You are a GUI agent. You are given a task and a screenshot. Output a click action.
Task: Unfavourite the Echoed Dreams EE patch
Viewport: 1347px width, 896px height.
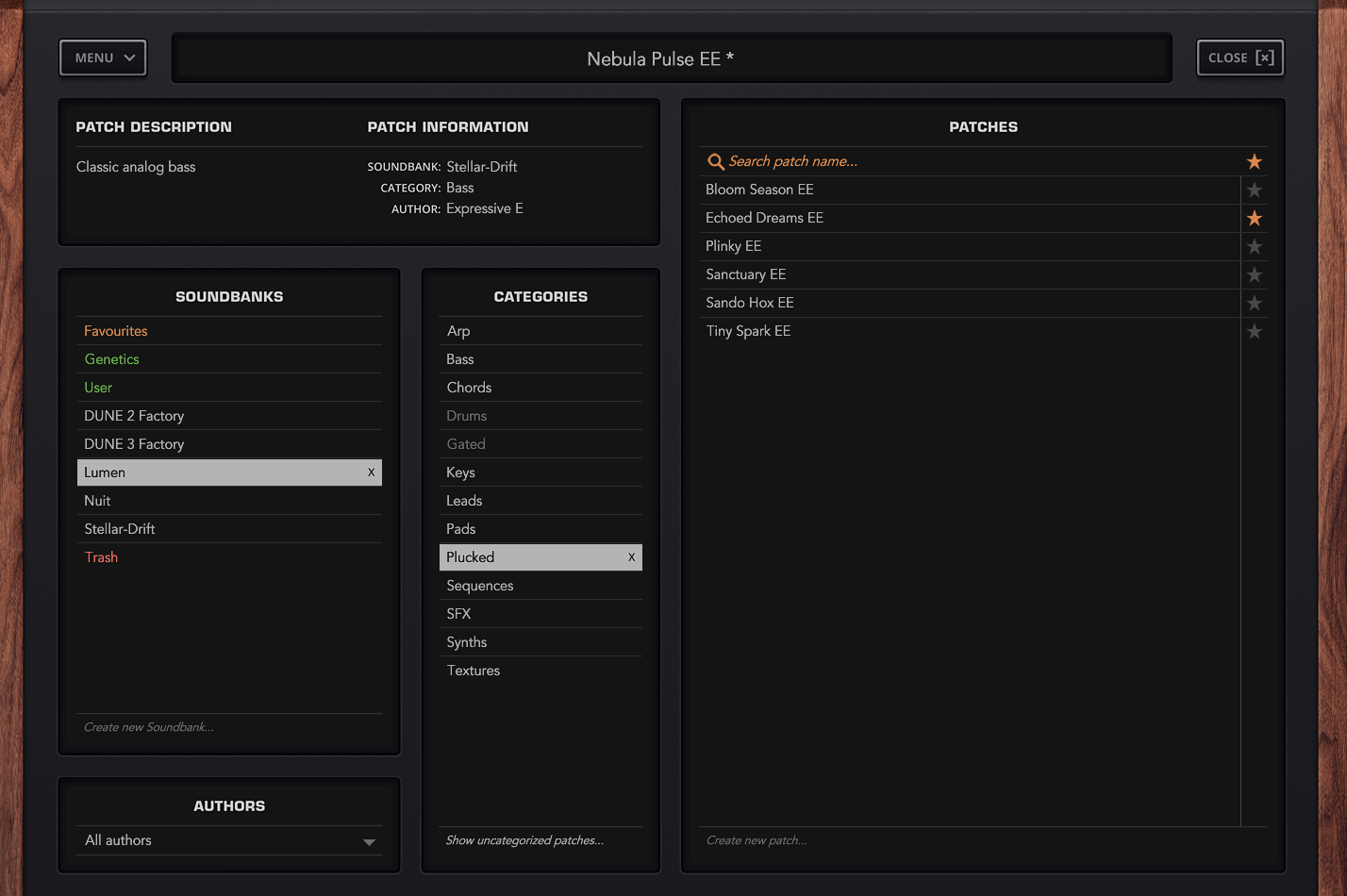(x=1254, y=219)
